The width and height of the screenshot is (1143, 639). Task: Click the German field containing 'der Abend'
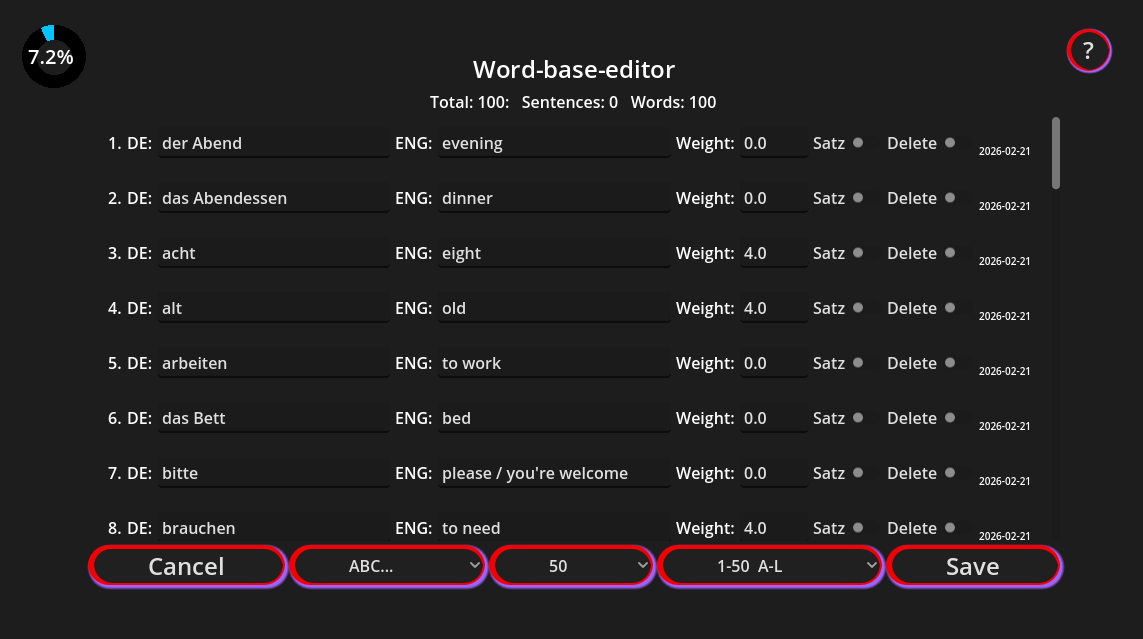click(x=273, y=143)
